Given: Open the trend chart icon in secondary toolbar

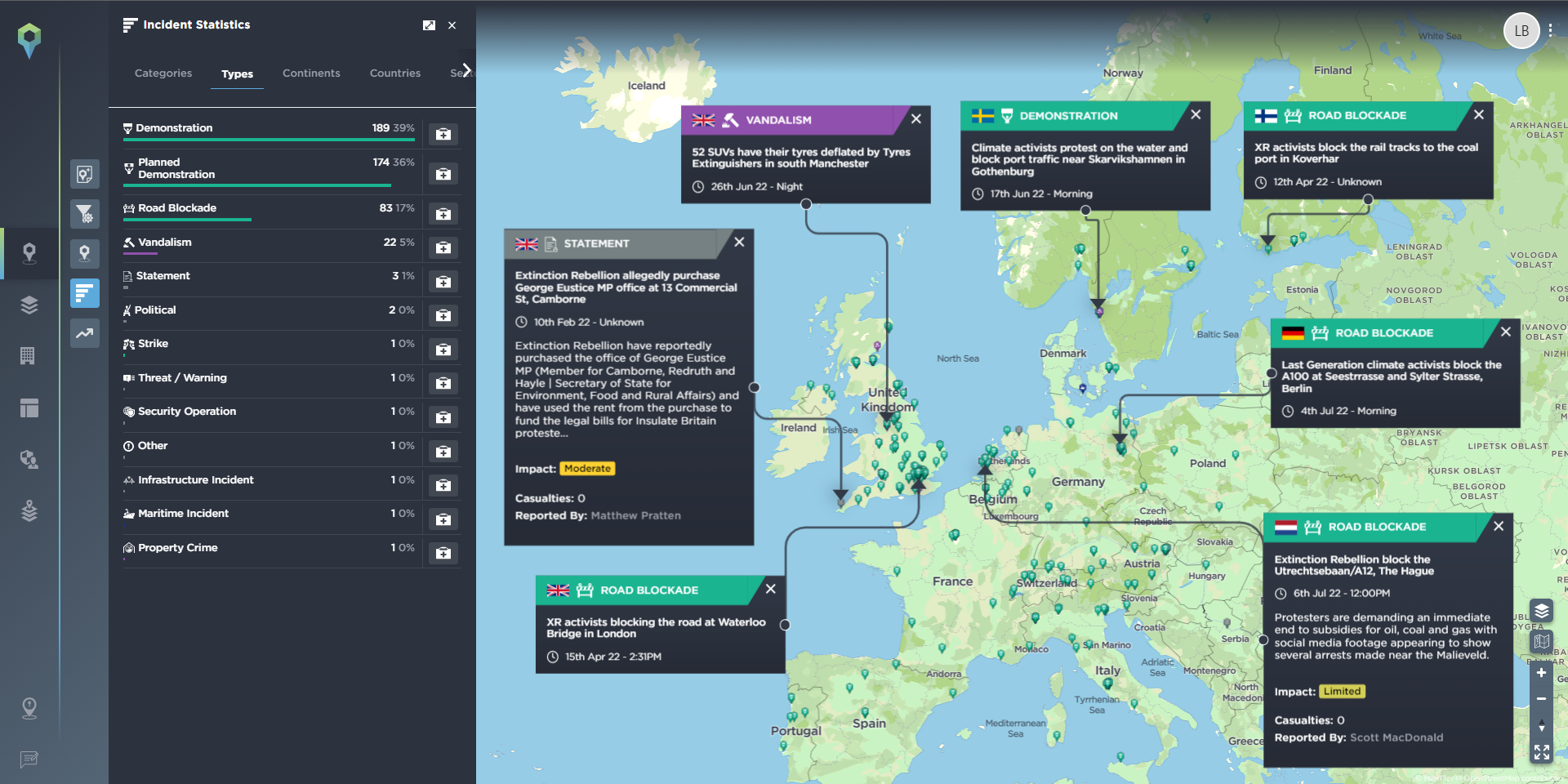Looking at the screenshot, I should (85, 333).
